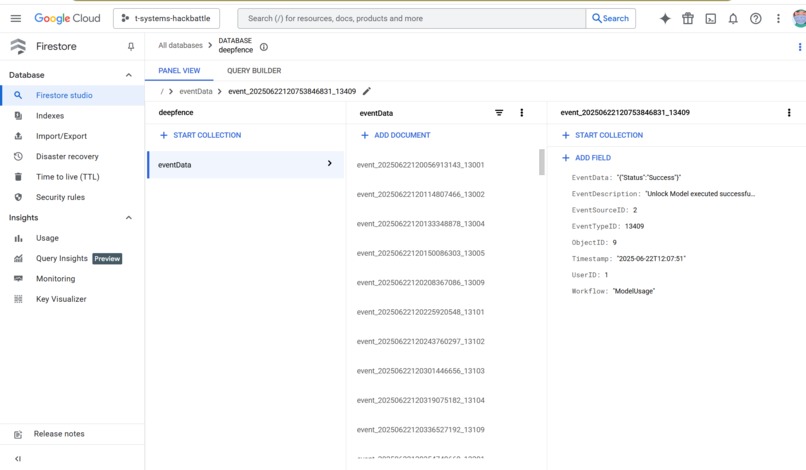Viewport: 806px width, 470px height.
Task: Switch to Panel View tab
Action: [x=179, y=70]
